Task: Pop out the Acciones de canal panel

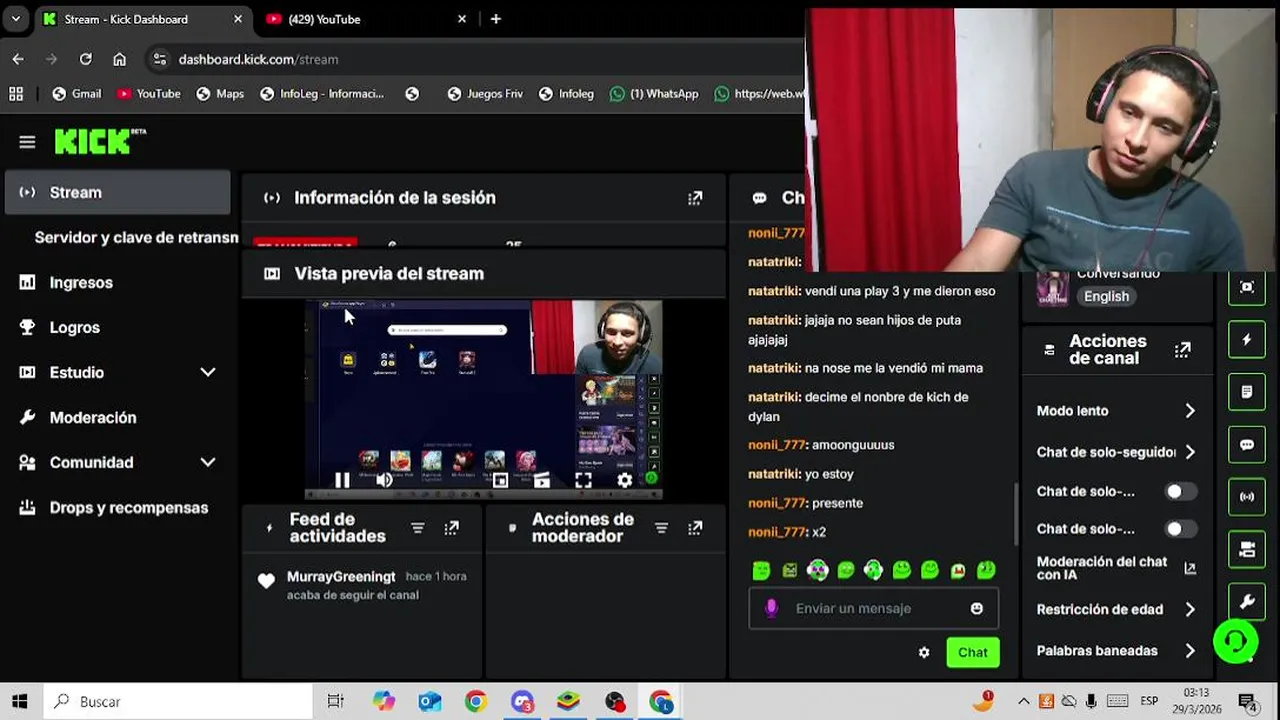Action: (1183, 350)
